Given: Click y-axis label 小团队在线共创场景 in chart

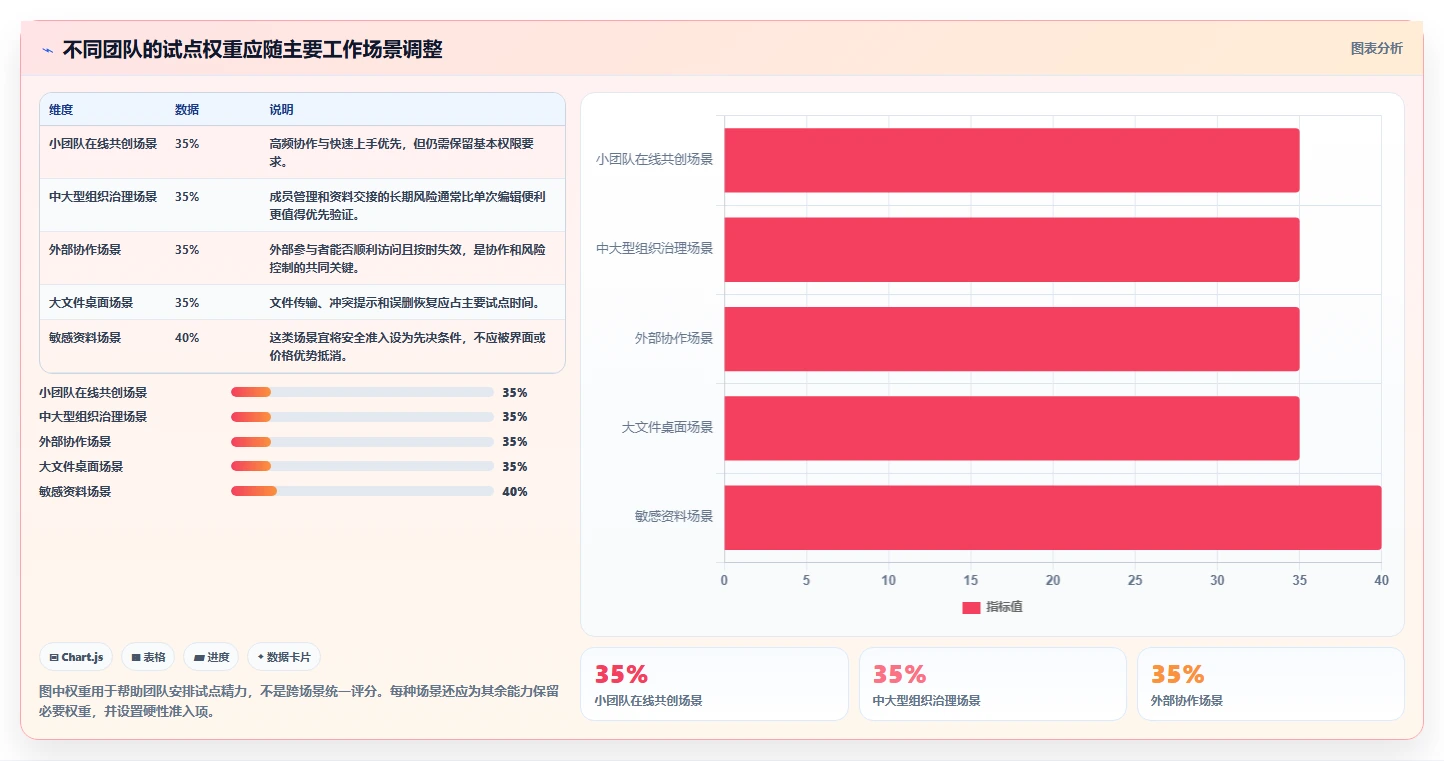Looking at the screenshot, I should tap(655, 159).
